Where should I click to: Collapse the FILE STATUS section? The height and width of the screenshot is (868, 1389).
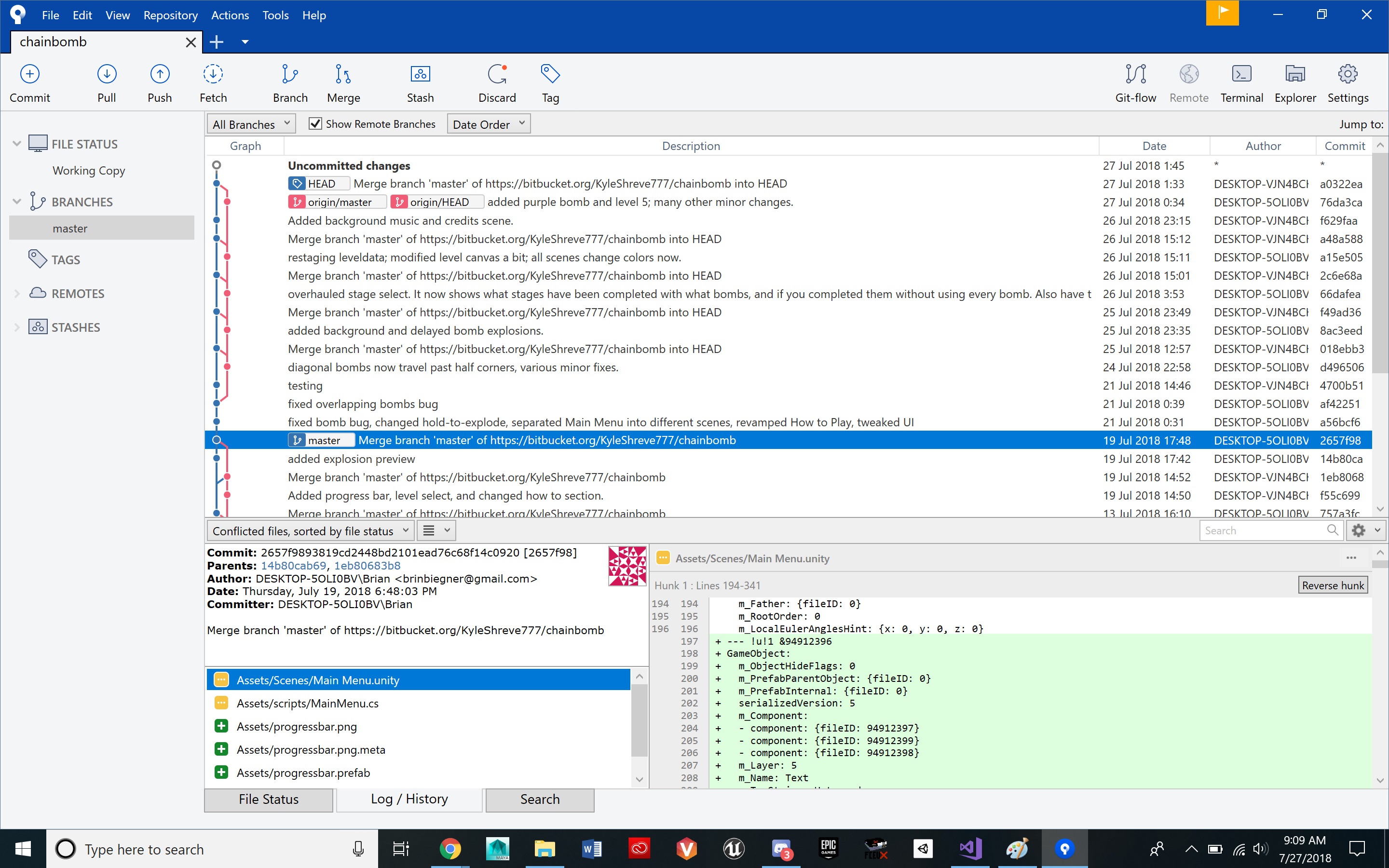click(x=17, y=144)
